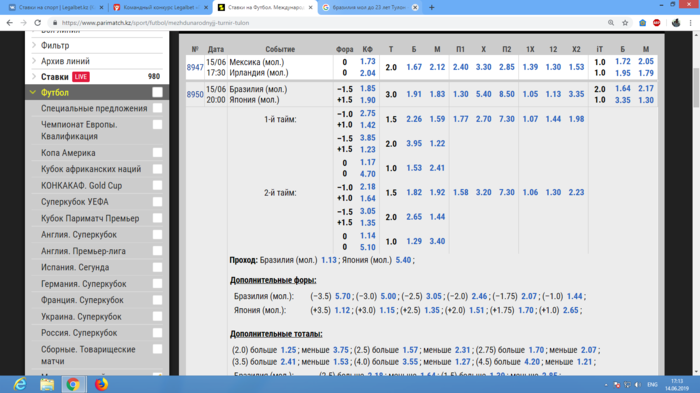Image resolution: width=700 pixels, height=393 pixels.
Task: Select Япония win odds 8.50
Action: (507, 94)
